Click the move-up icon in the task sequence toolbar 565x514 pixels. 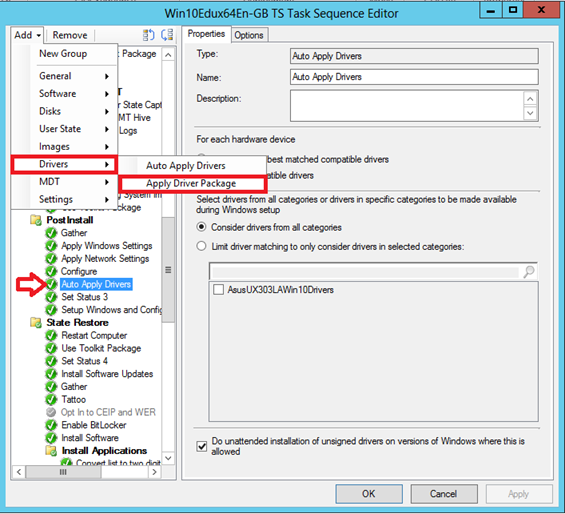coord(148,35)
